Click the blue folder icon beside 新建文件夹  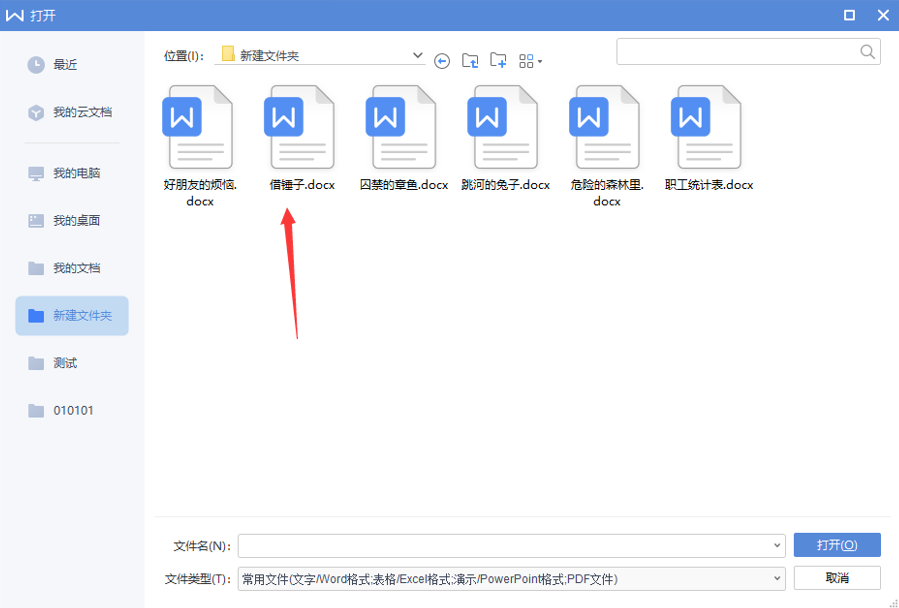point(36,315)
